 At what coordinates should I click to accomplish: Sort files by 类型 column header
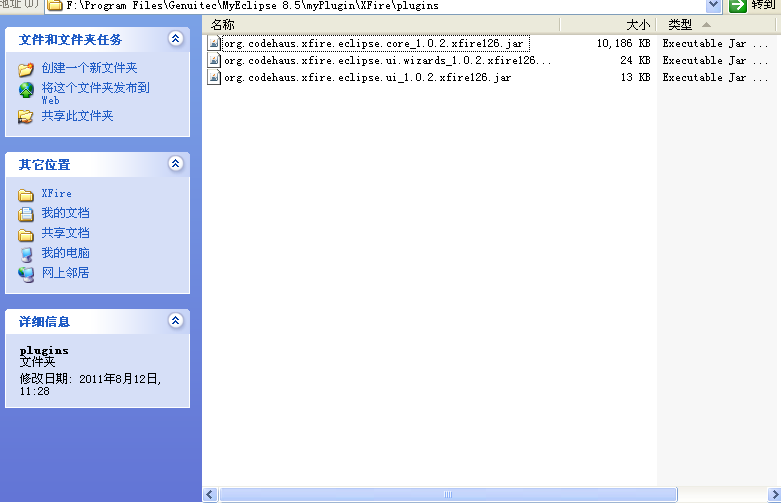(x=716, y=24)
